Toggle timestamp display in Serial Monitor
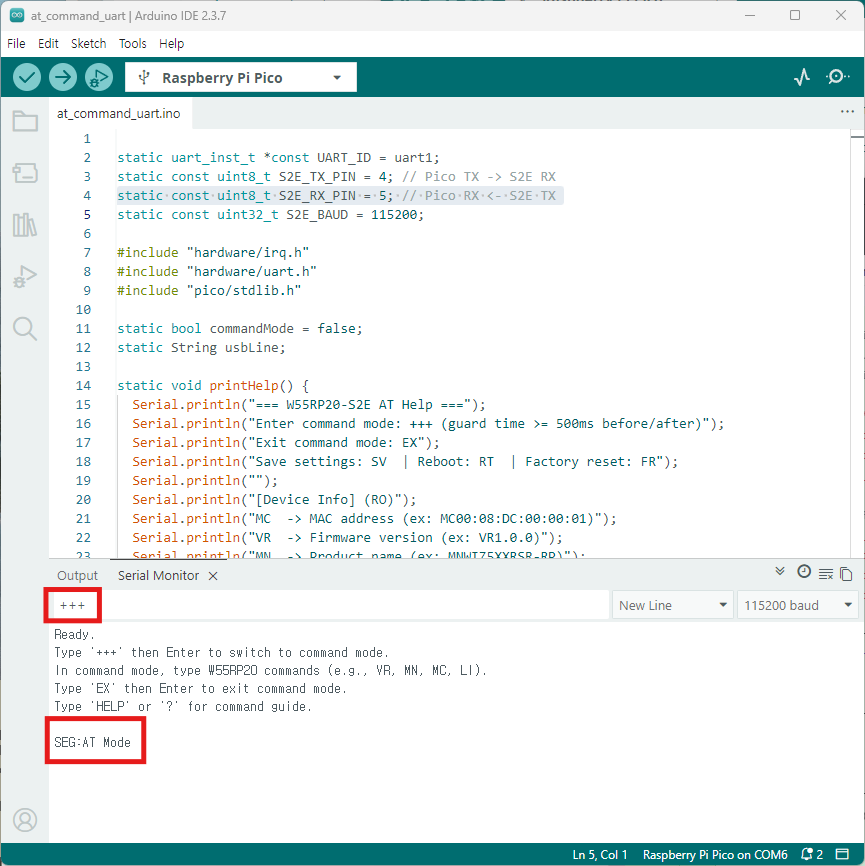865x866 pixels. click(x=803, y=572)
